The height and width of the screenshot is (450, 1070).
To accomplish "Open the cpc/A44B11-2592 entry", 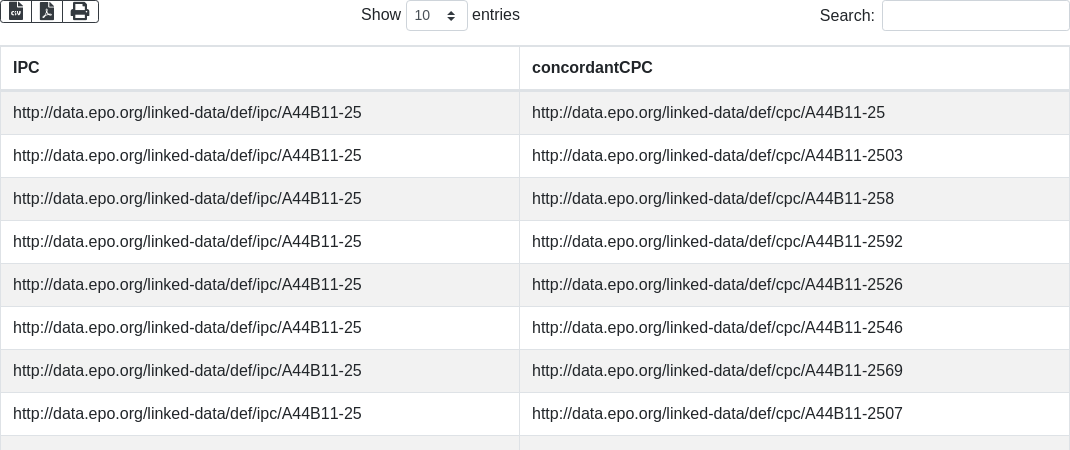I will pyautogui.click(x=717, y=242).
